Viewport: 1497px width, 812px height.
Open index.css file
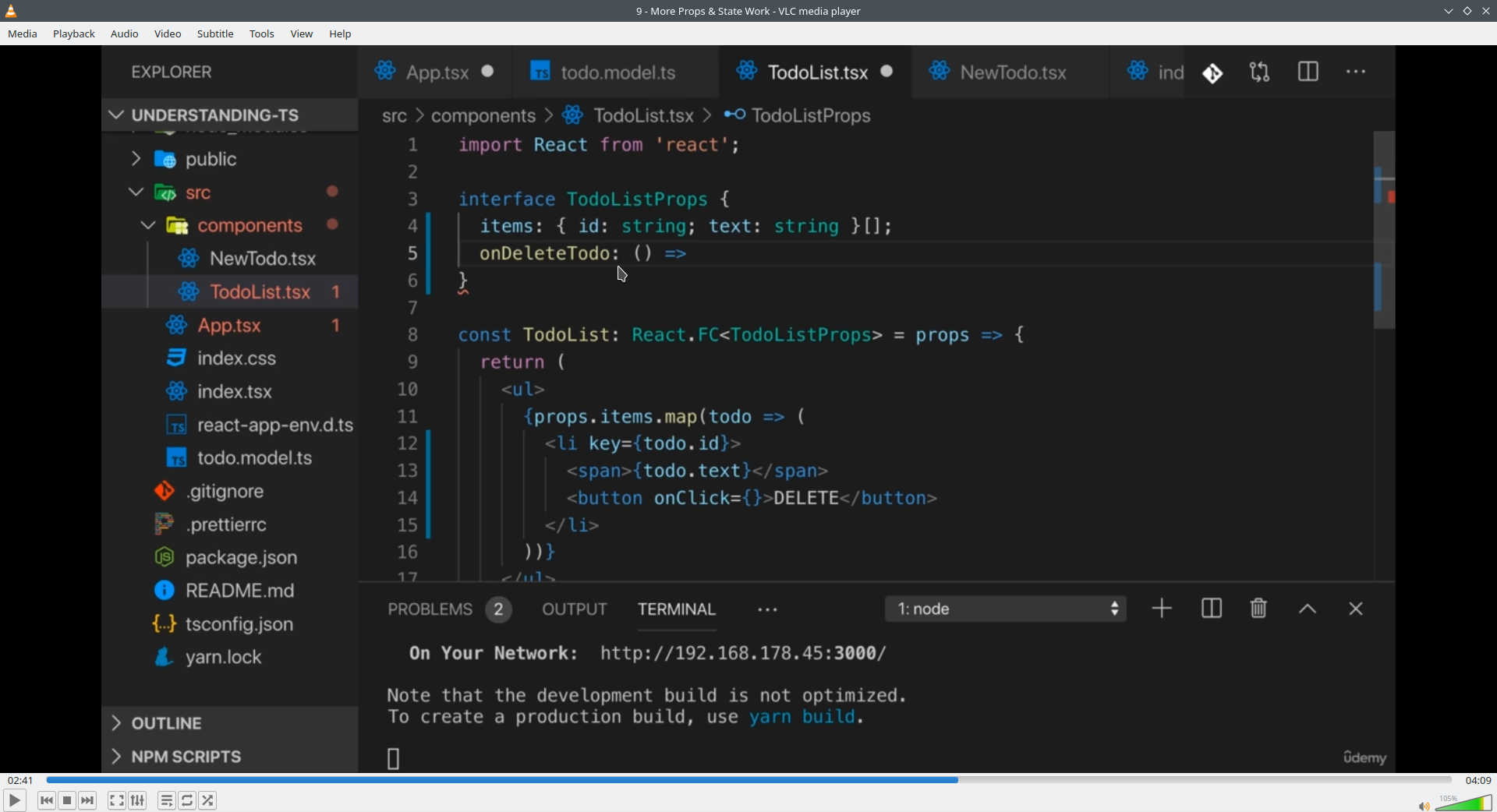tap(230, 358)
